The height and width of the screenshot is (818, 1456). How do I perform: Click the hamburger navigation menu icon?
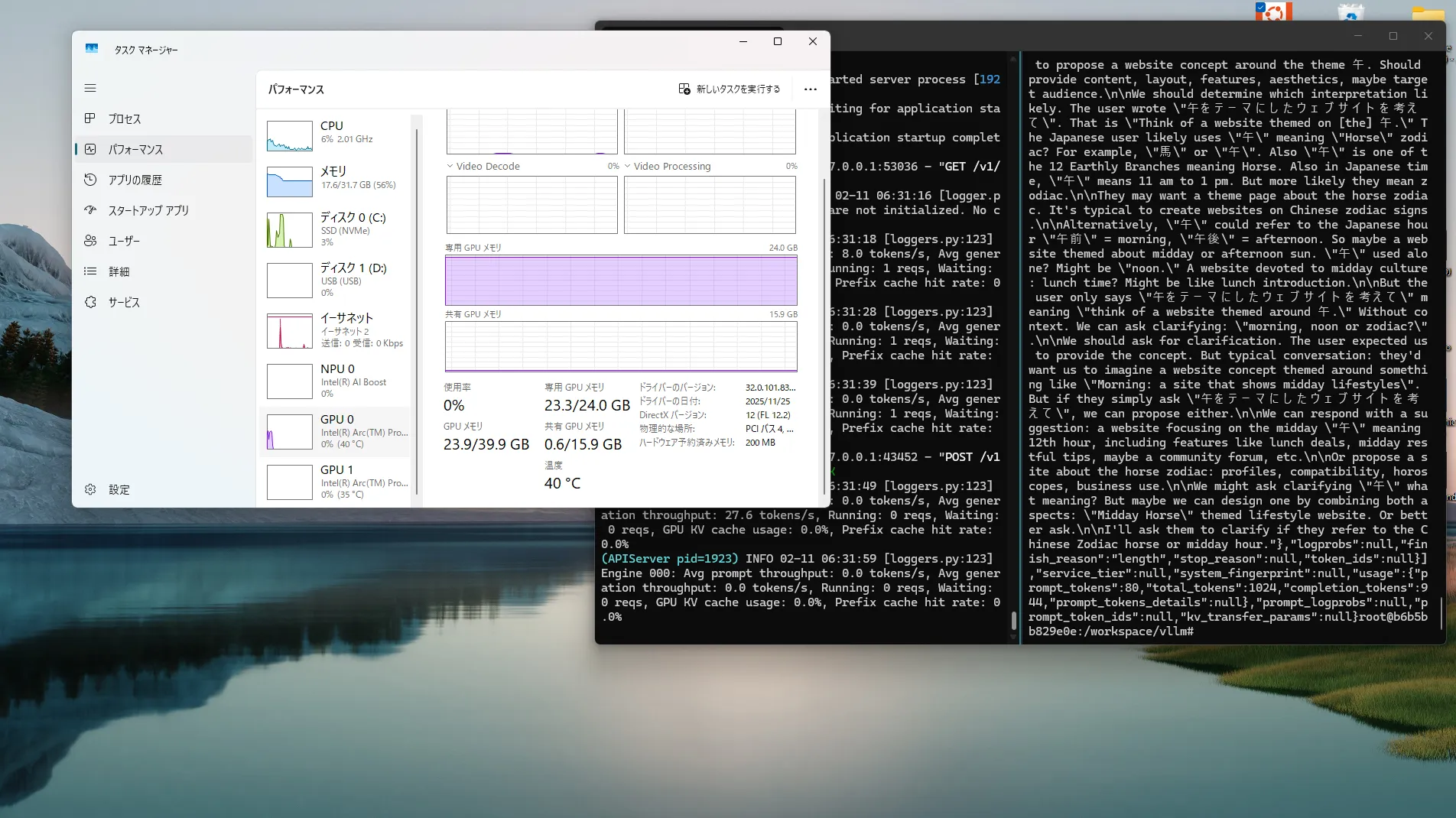tap(90, 88)
